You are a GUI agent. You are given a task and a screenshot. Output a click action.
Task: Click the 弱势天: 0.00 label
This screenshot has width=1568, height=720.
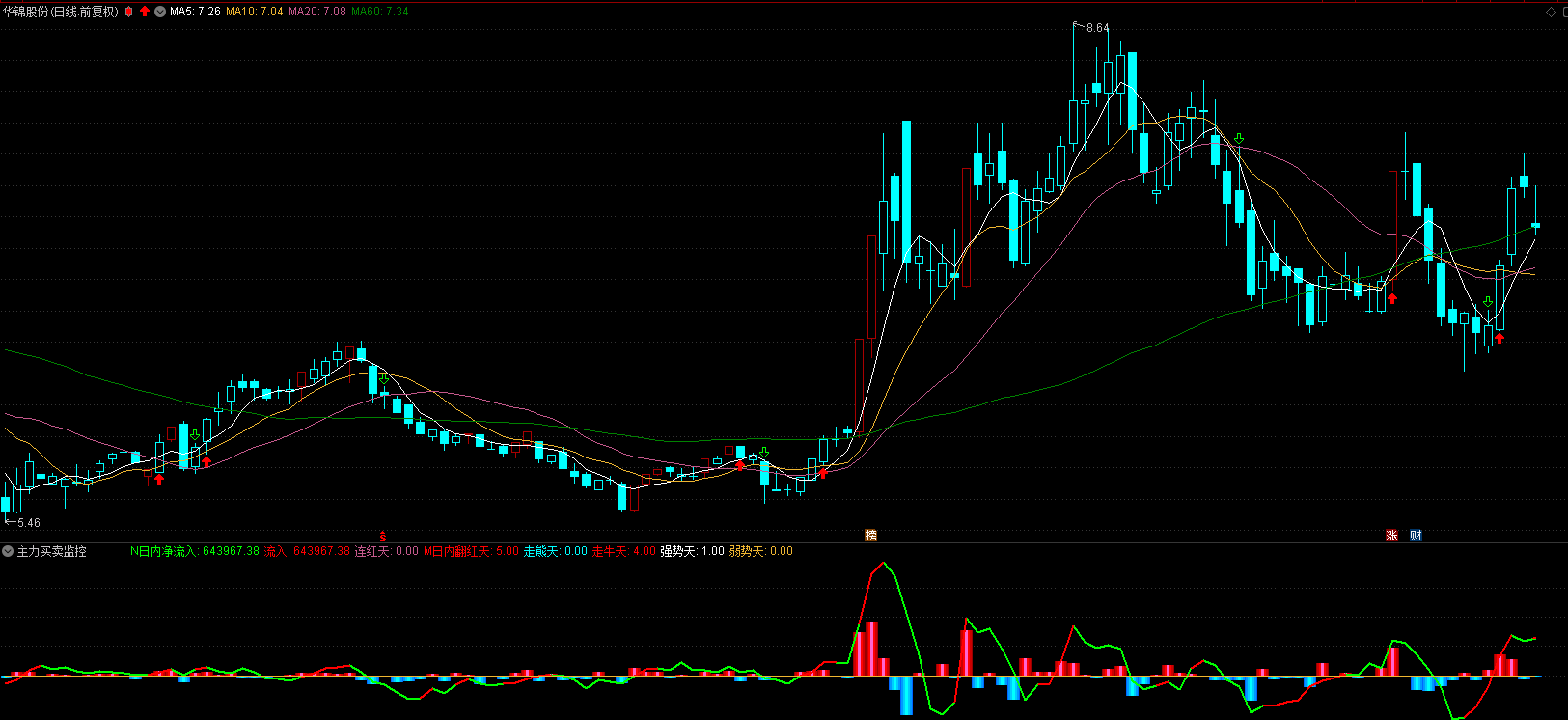pos(761,551)
